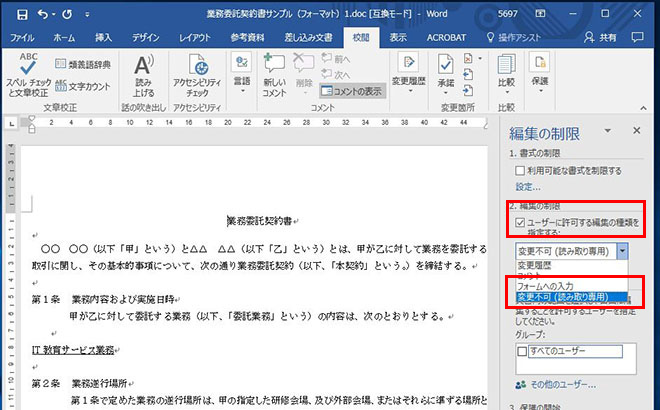
Task: Toggle the コメントの表示 button
Action: point(350,91)
